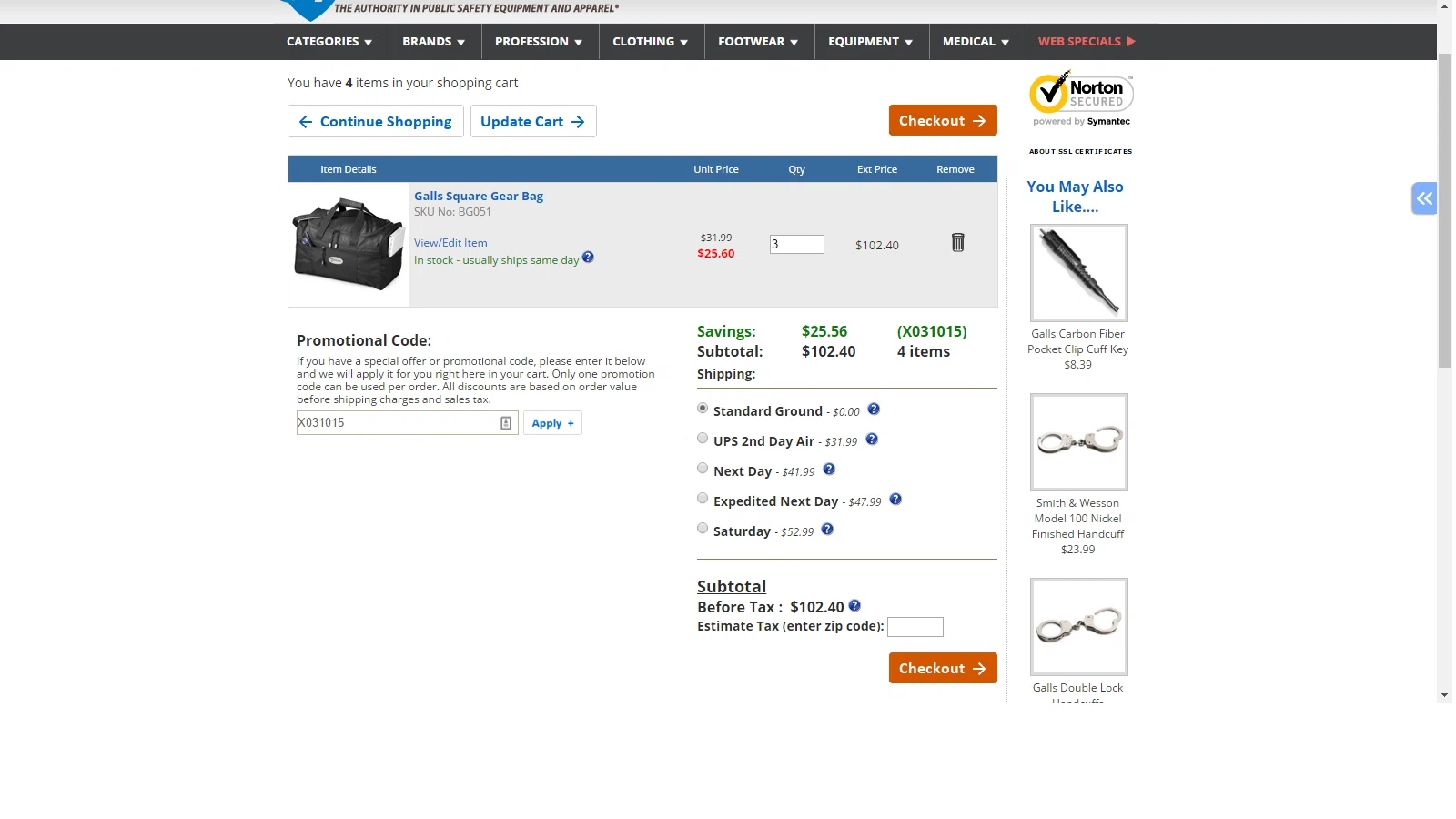This screenshot has height=819, width=1456.
Task: Open the Brands dropdown menu
Action: point(434,42)
